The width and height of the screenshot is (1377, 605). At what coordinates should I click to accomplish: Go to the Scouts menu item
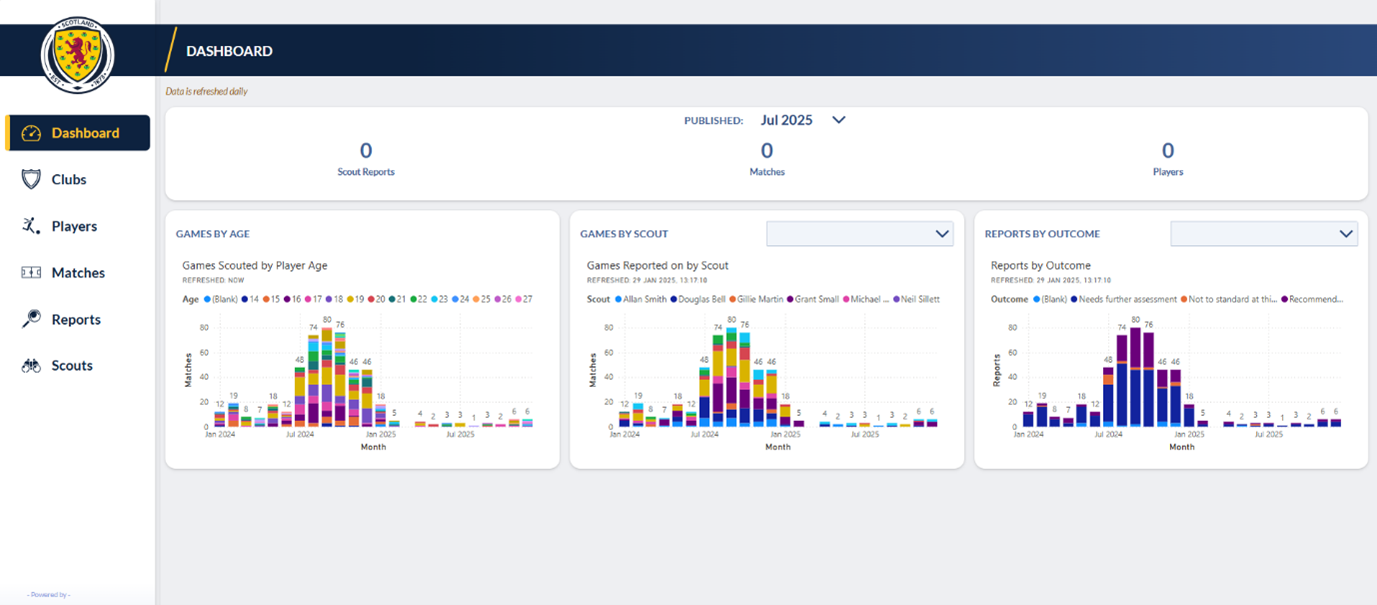click(72, 366)
